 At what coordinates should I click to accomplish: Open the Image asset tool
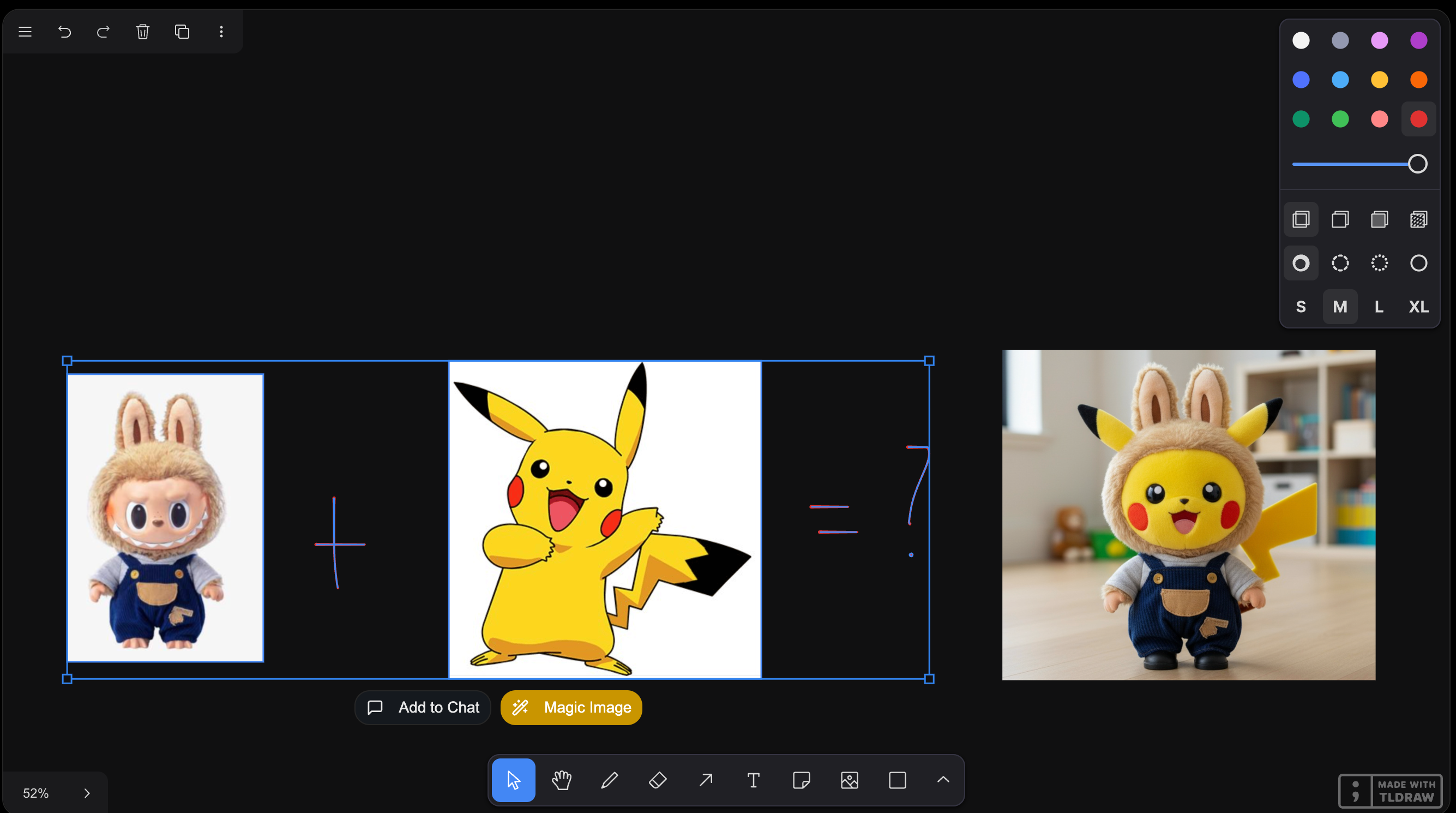[x=850, y=780]
